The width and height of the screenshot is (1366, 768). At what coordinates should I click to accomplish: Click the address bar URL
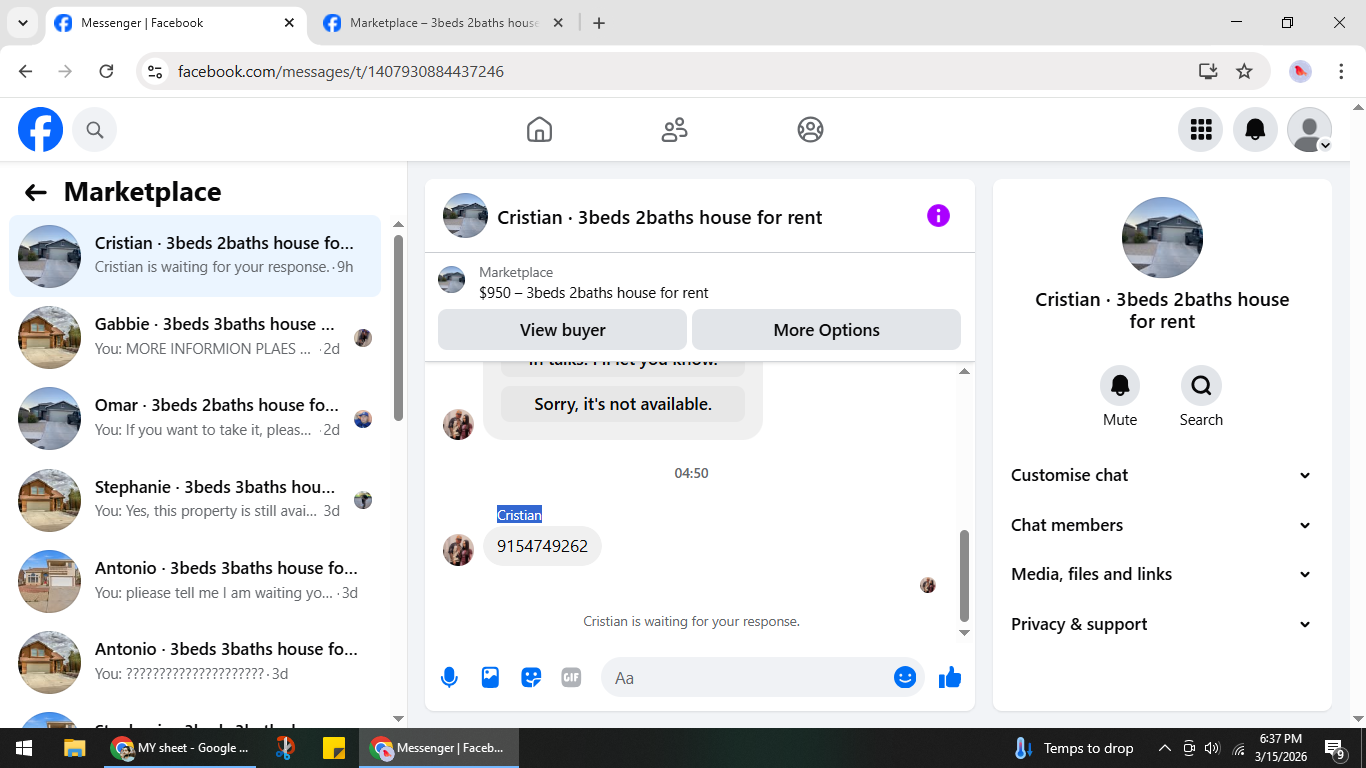point(341,71)
